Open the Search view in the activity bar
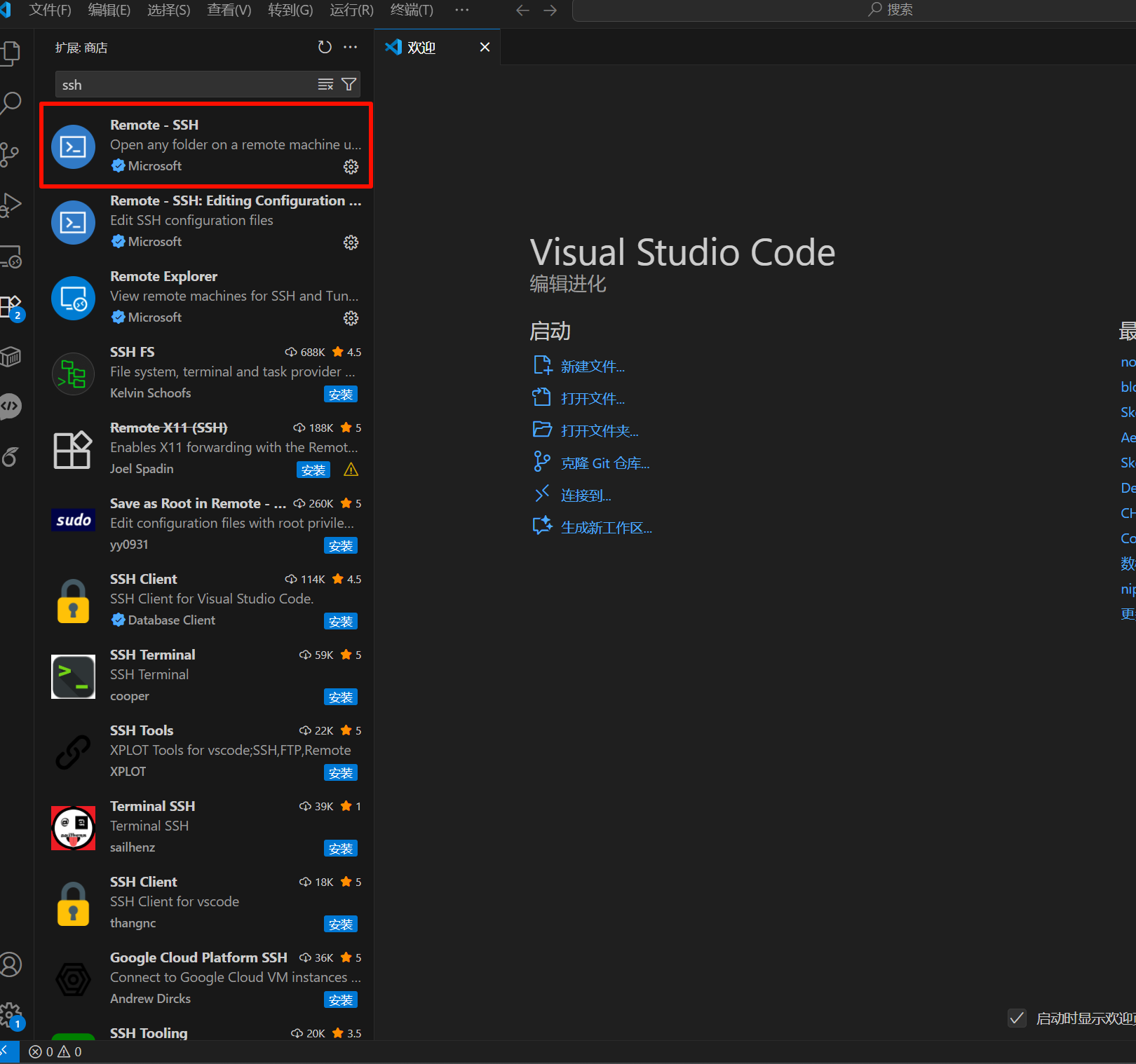The image size is (1136, 1064). point(11,104)
